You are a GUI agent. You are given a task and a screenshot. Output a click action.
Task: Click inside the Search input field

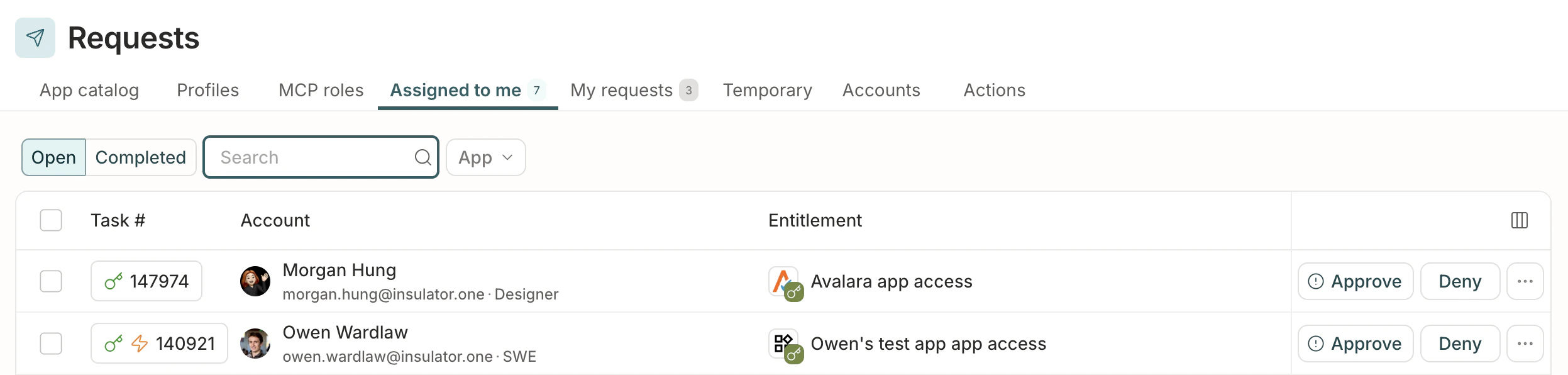tap(302, 157)
